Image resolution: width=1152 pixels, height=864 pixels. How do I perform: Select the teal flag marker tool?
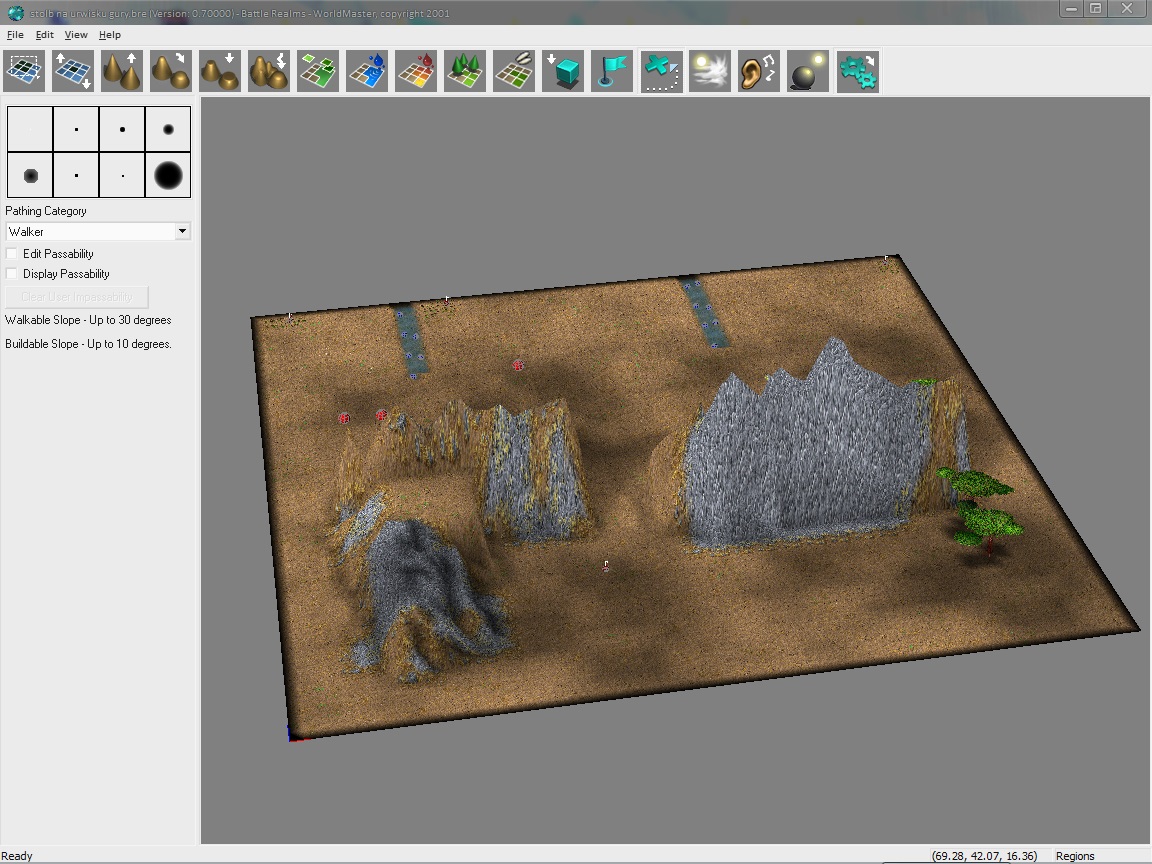click(x=612, y=71)
